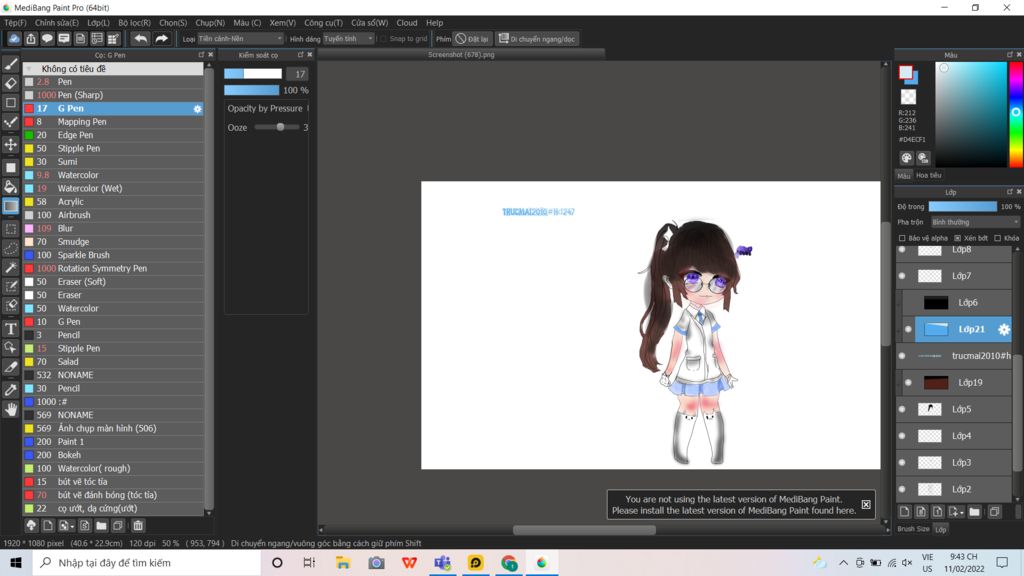The image size is (1024, 576).
Task: Click the add brush folder icon
Action: pos(101,525)
